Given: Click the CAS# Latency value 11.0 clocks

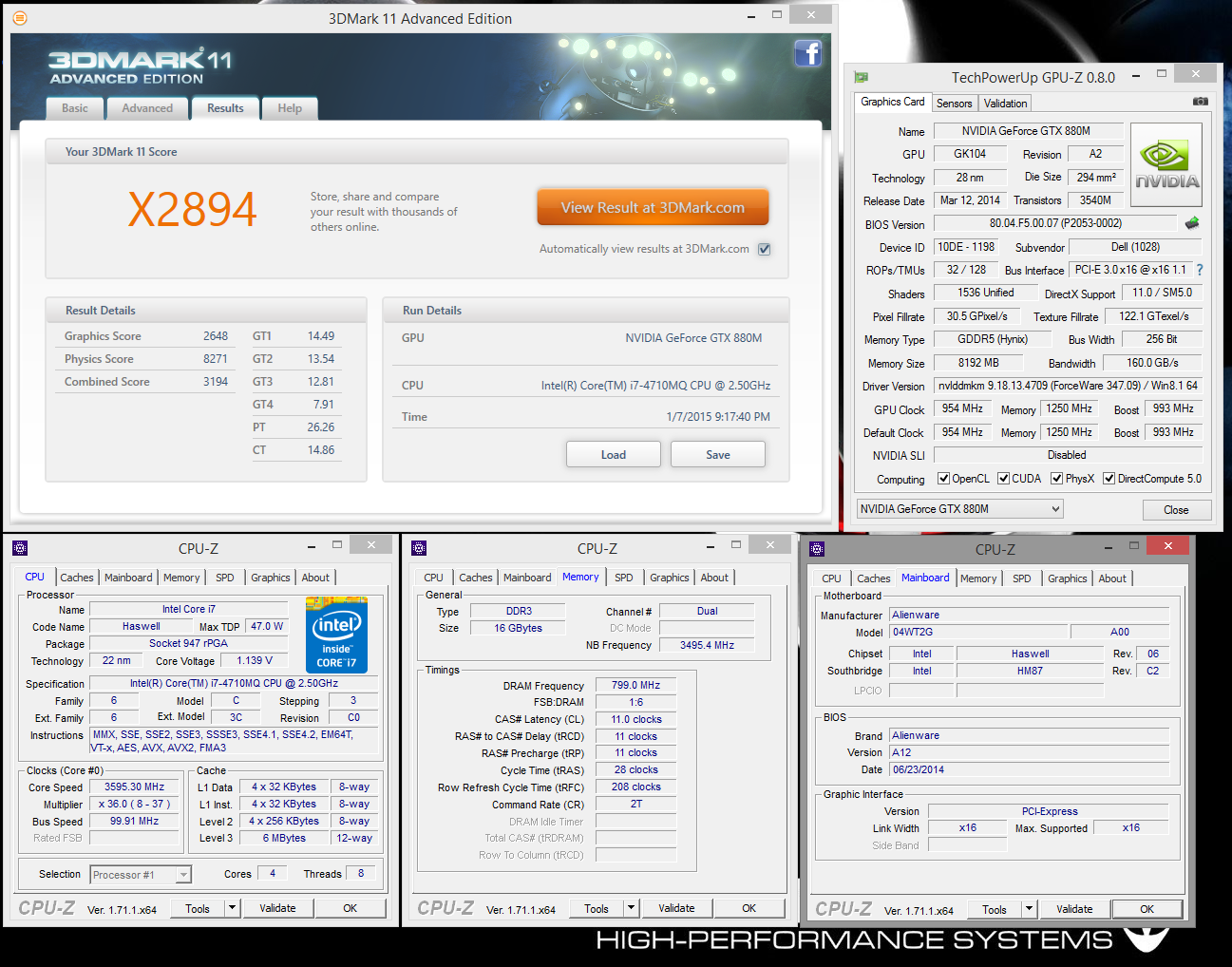Looking at the screenshot, I should point(635,719).
